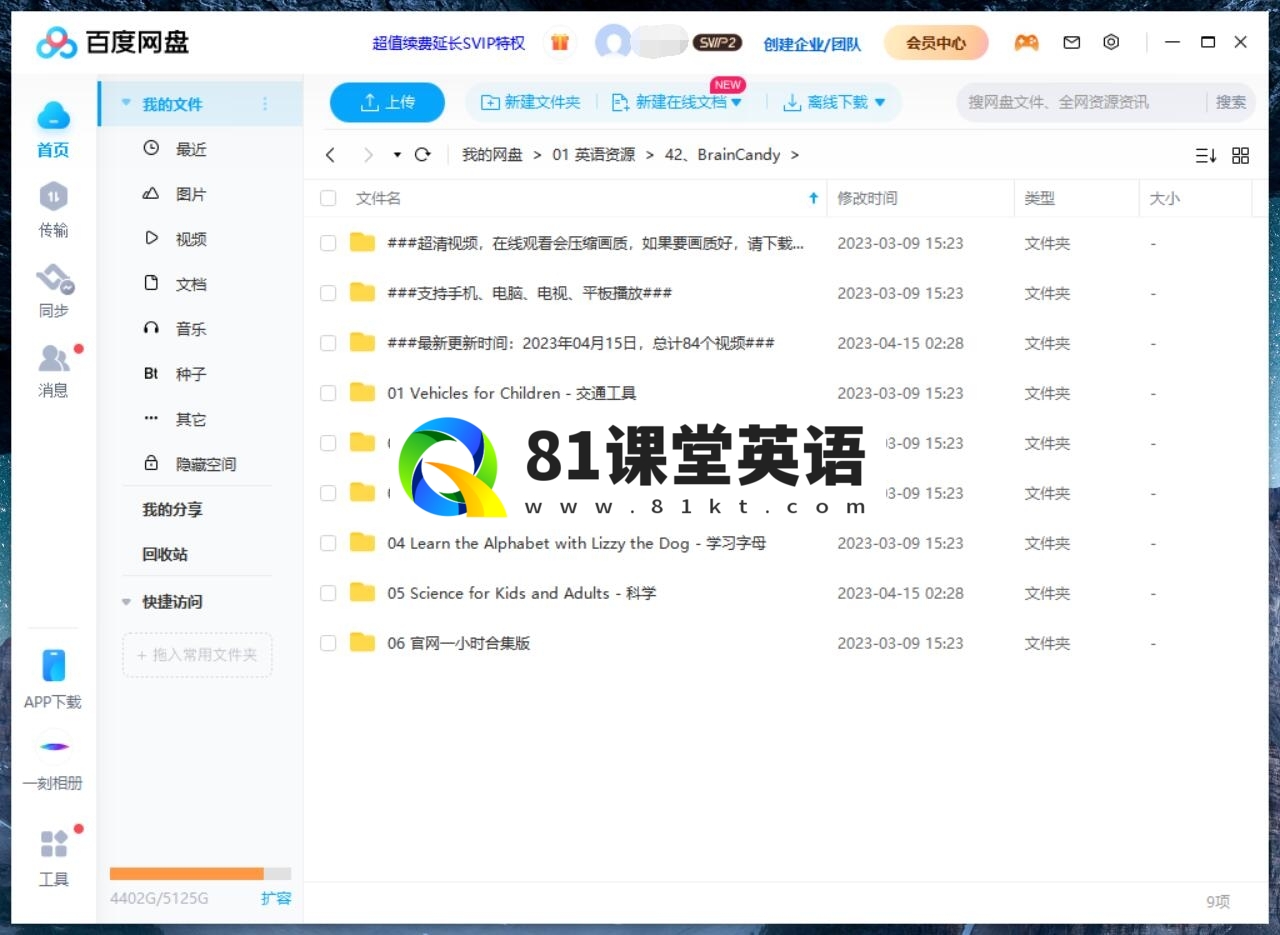Check the box for 01 Vehicles for Children
The height and width of the screenshot is (935, 1280).
328,393
